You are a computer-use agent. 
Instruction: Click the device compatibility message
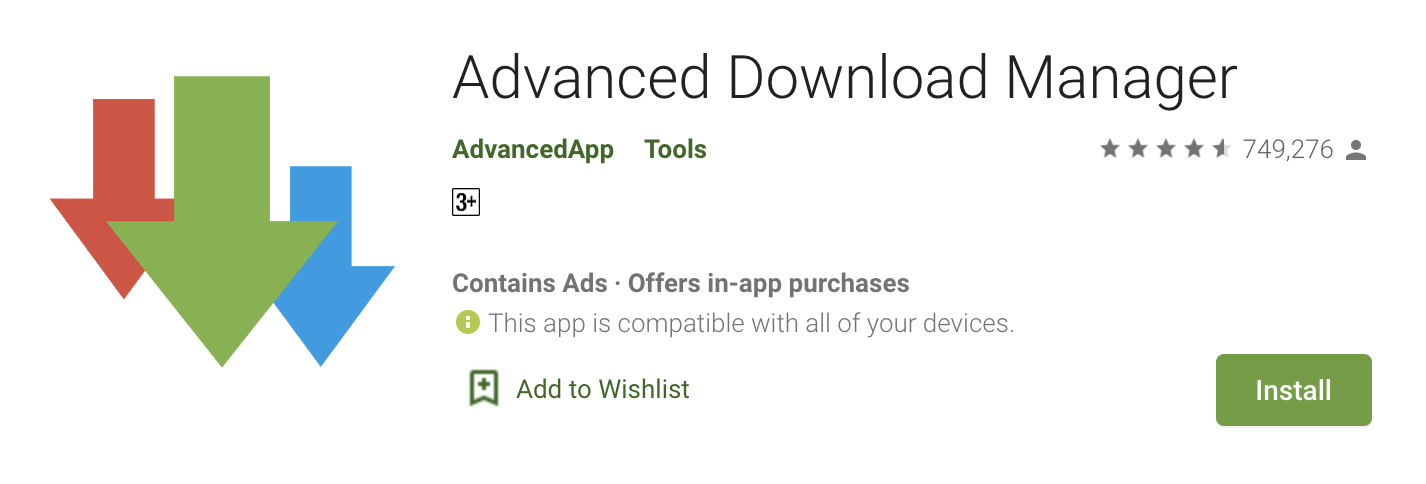pyautogui.click(x=751, y=323)
